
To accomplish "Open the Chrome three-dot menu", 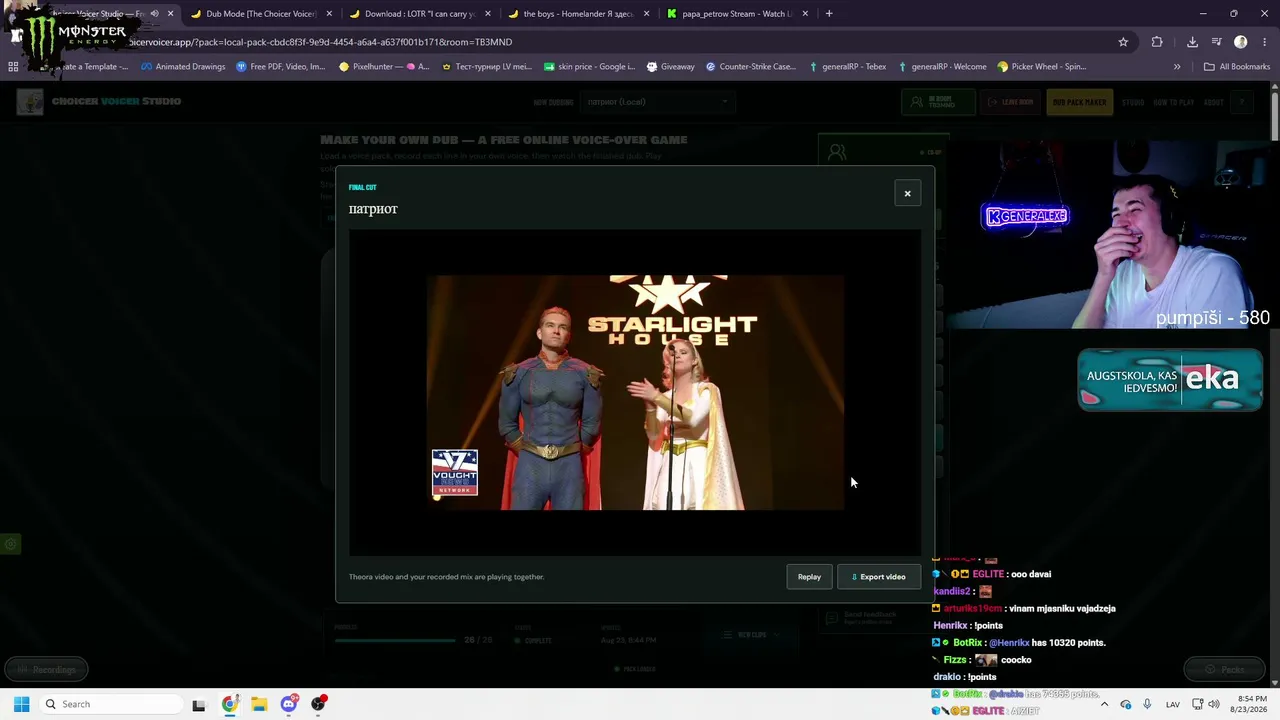I will (1265, 42).
